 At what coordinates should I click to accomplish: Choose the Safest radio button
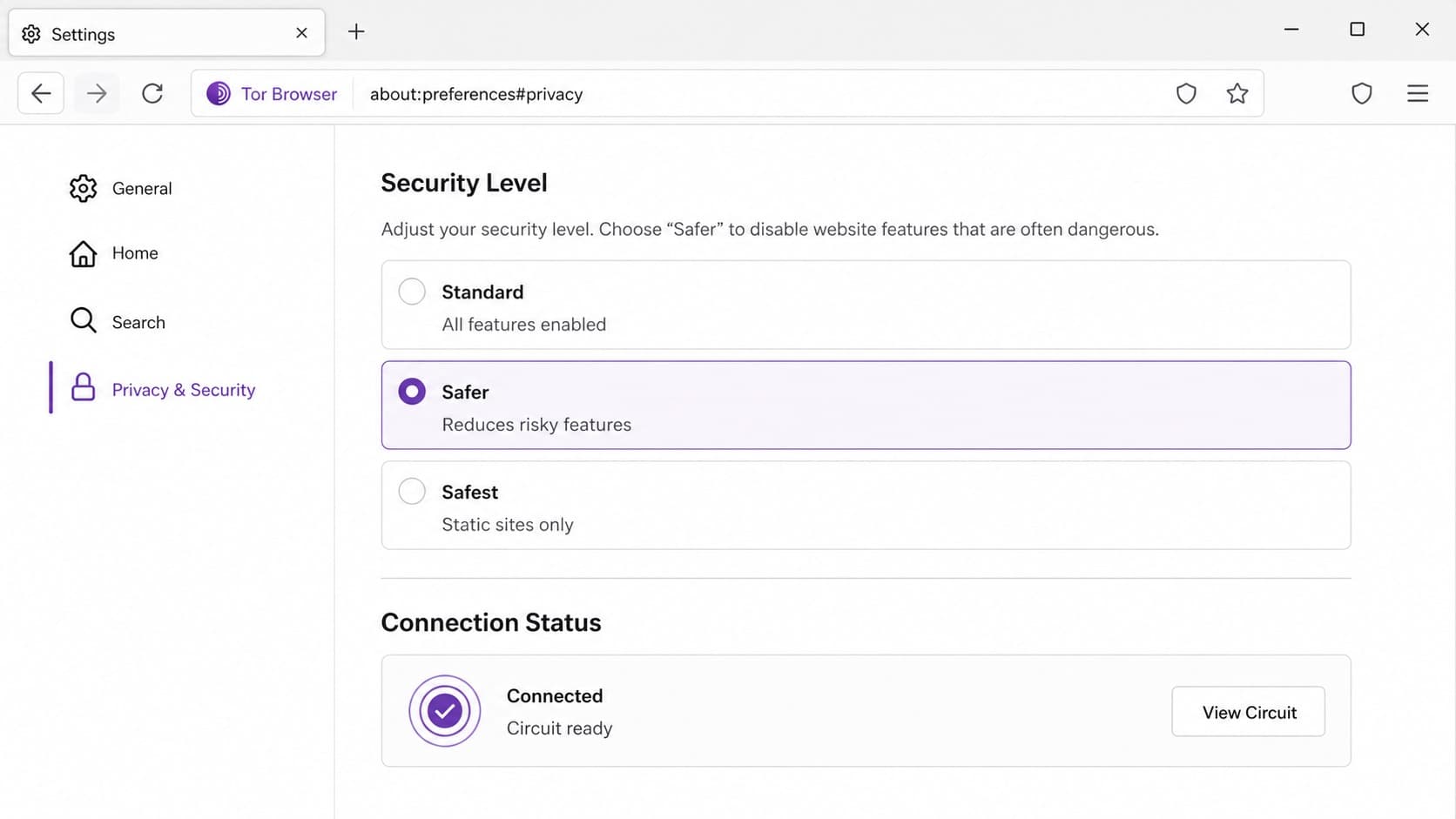click(x=412, y=491)
